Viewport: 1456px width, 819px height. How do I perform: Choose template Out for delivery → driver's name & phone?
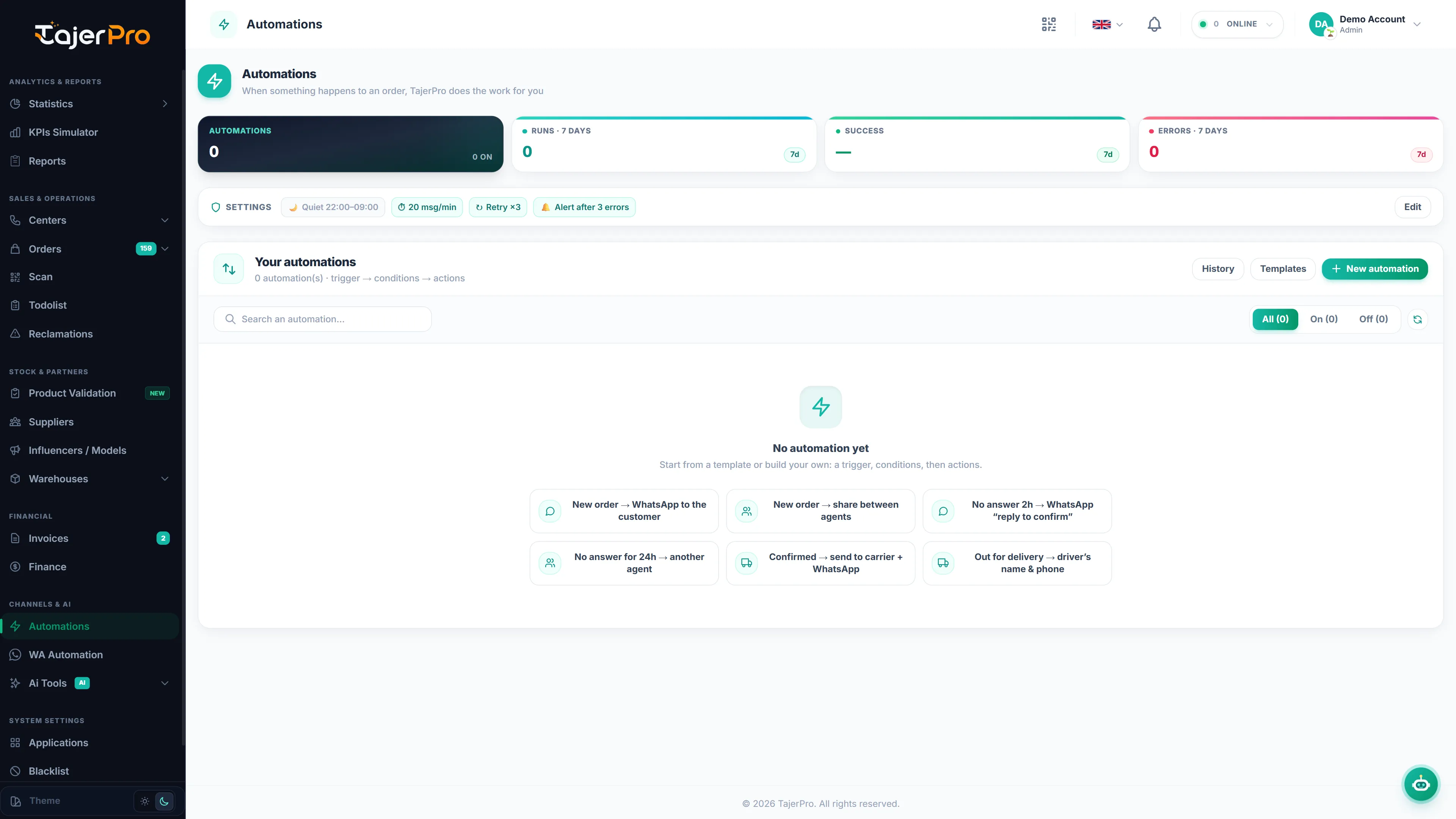tap(1017, 563)
